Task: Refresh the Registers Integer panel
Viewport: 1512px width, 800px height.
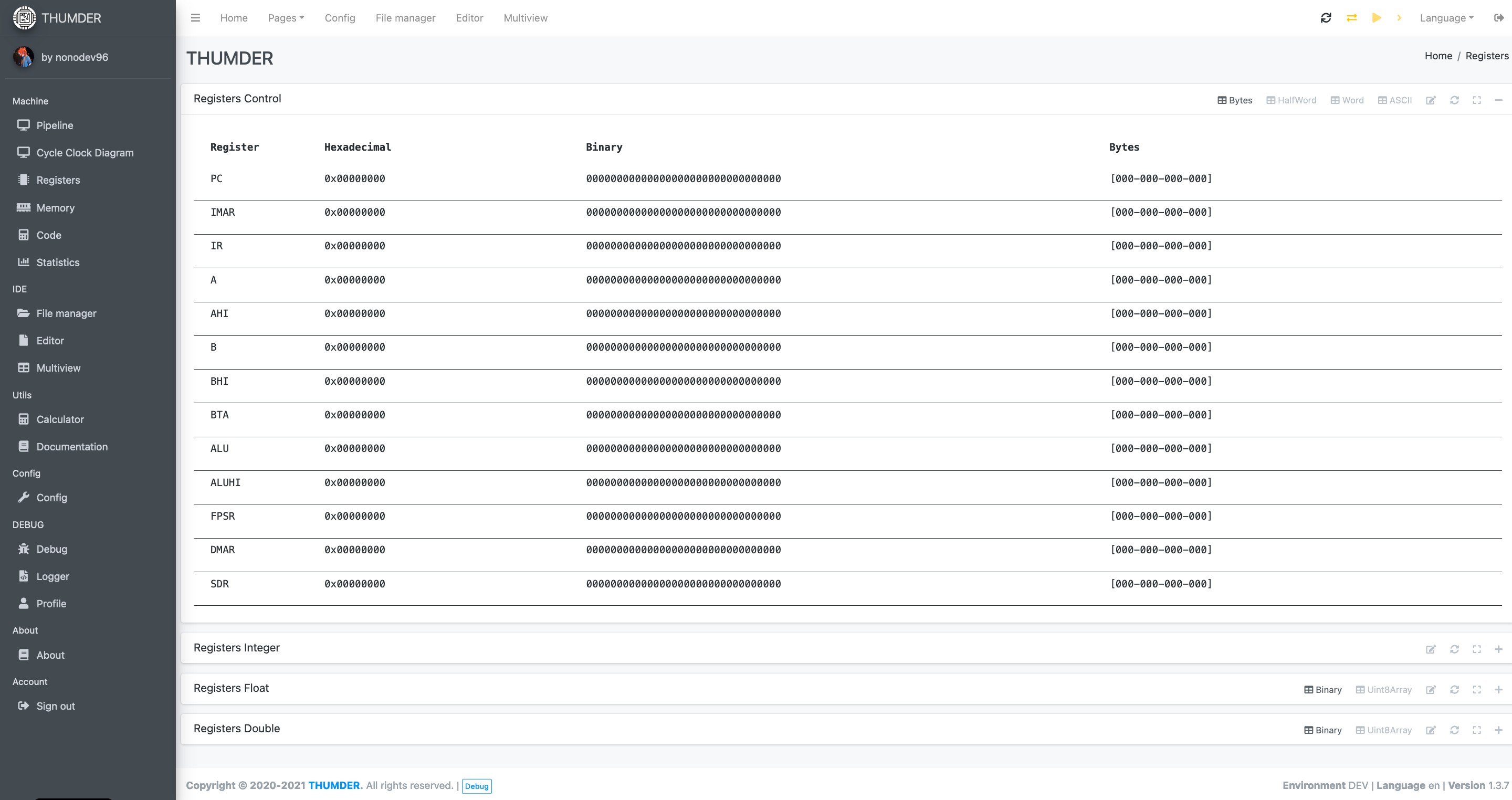Action: pos(1454,649)
